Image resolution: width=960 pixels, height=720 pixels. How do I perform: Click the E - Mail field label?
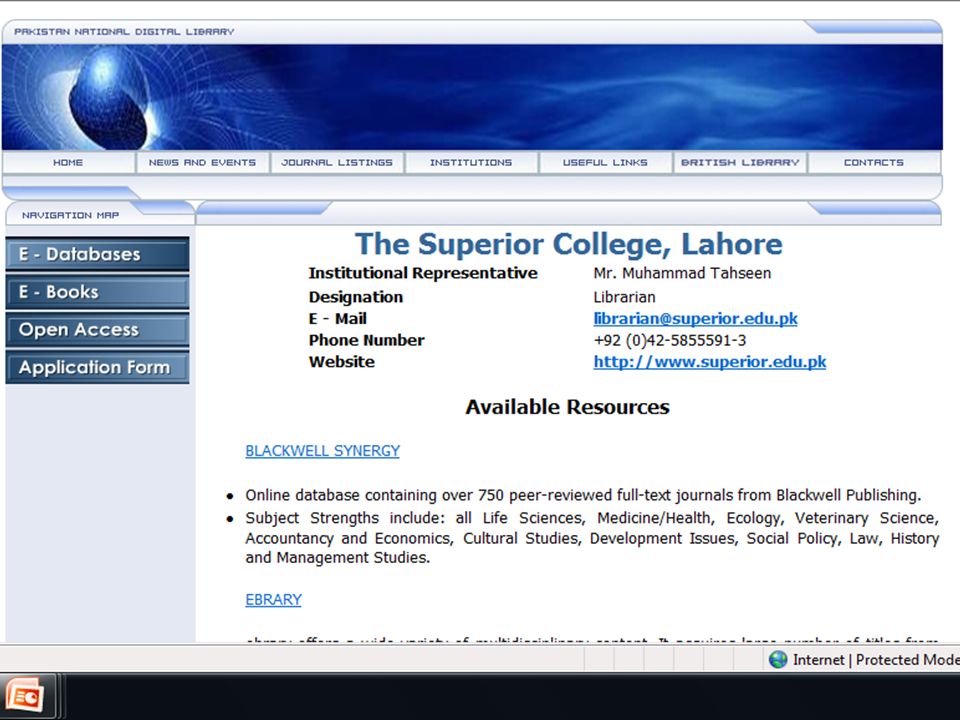(337, 319)
